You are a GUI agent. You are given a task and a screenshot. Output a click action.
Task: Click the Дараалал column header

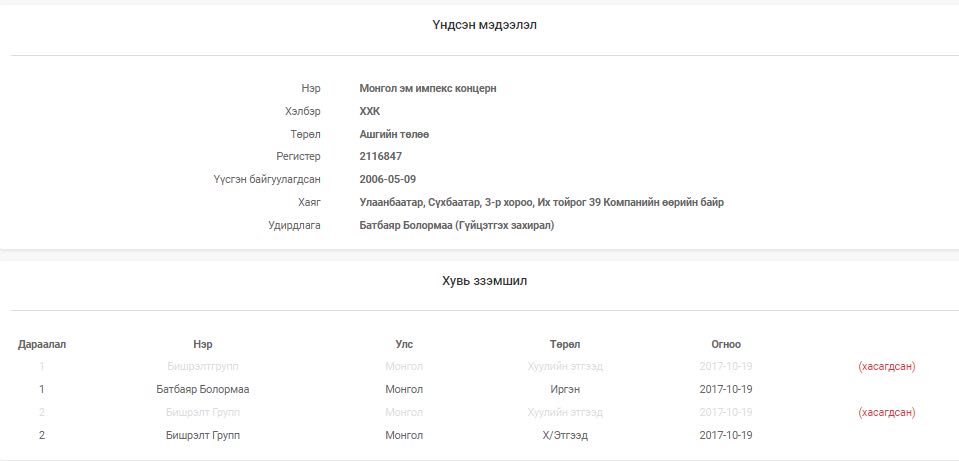pos(42,344)
